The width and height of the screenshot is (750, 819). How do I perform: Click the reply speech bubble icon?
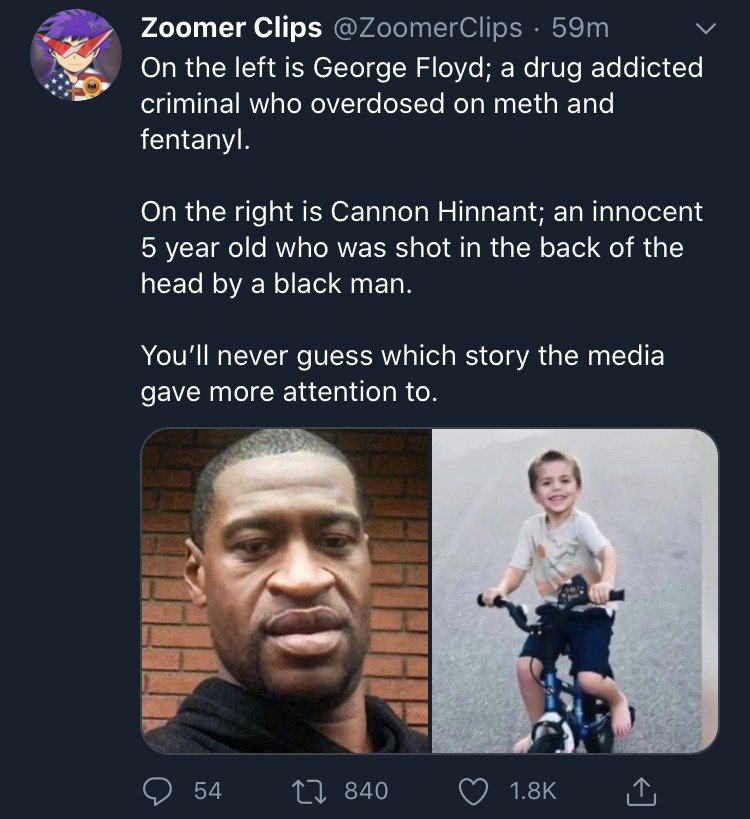(157, 790)
